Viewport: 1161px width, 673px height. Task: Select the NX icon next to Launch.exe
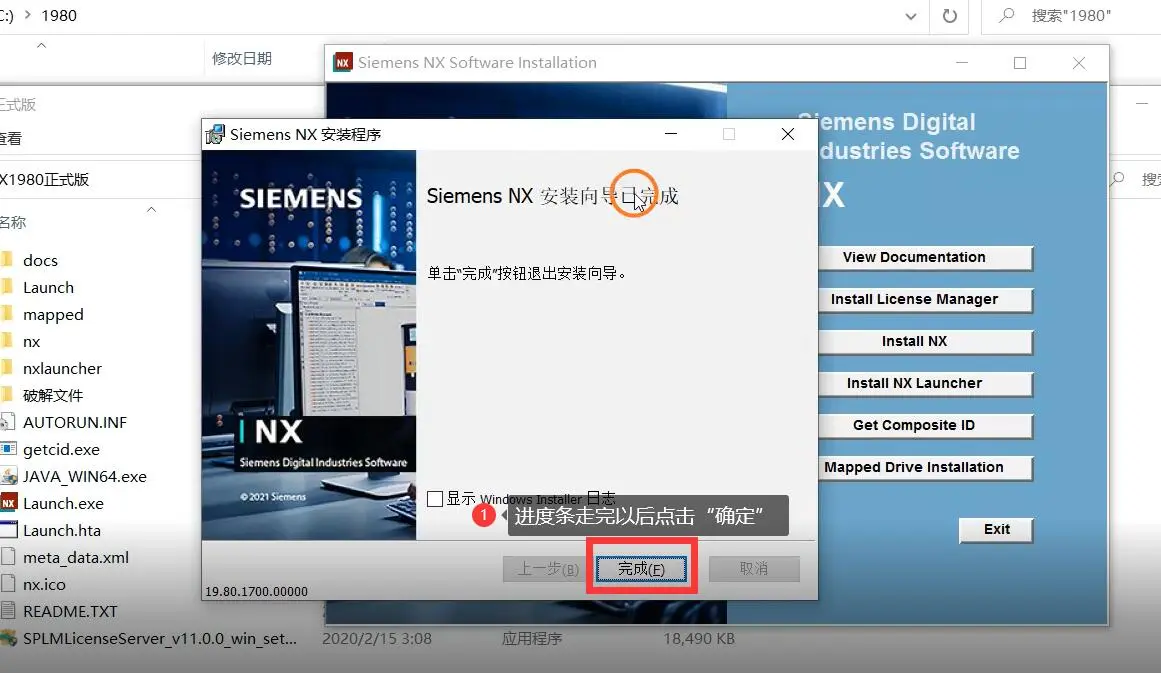pos(8,503)
